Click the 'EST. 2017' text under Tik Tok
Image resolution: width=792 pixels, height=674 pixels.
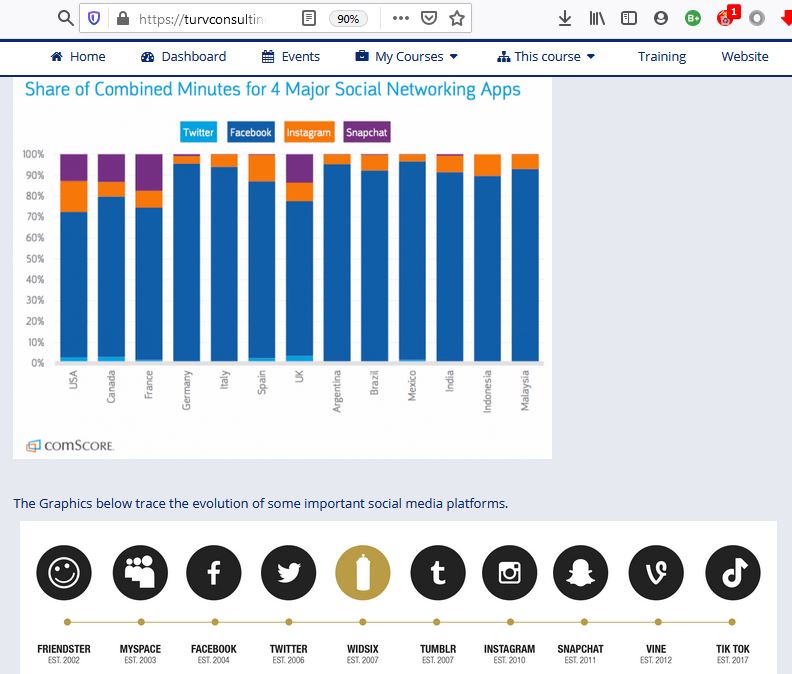coord(732,660)
